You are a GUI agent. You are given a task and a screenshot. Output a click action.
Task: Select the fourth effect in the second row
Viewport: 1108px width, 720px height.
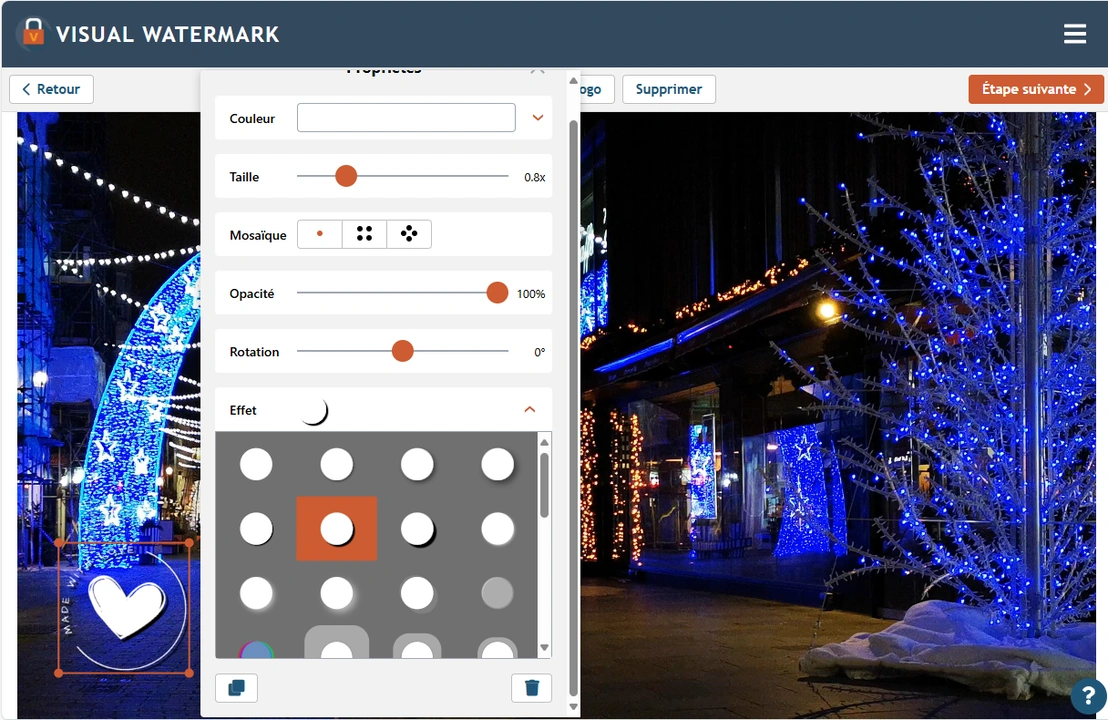click(x=497, y=529)
